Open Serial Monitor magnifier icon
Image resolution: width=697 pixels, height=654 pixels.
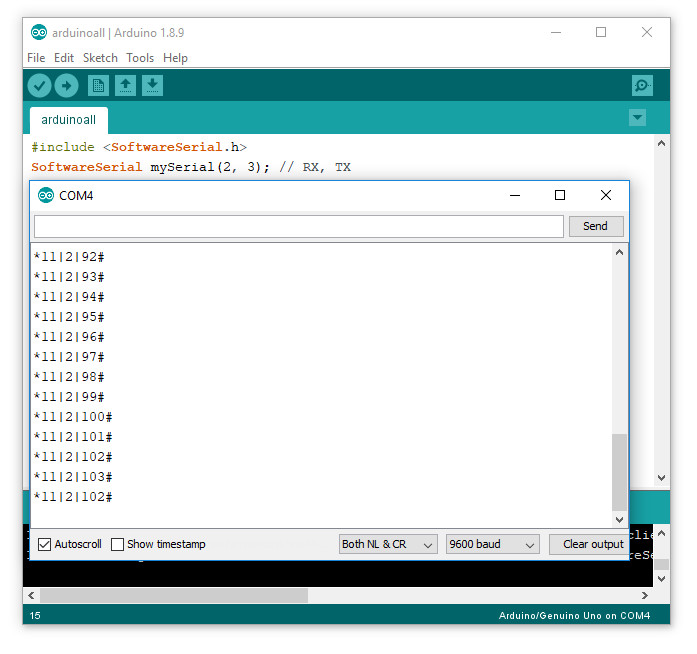click(x=642, y=85)
